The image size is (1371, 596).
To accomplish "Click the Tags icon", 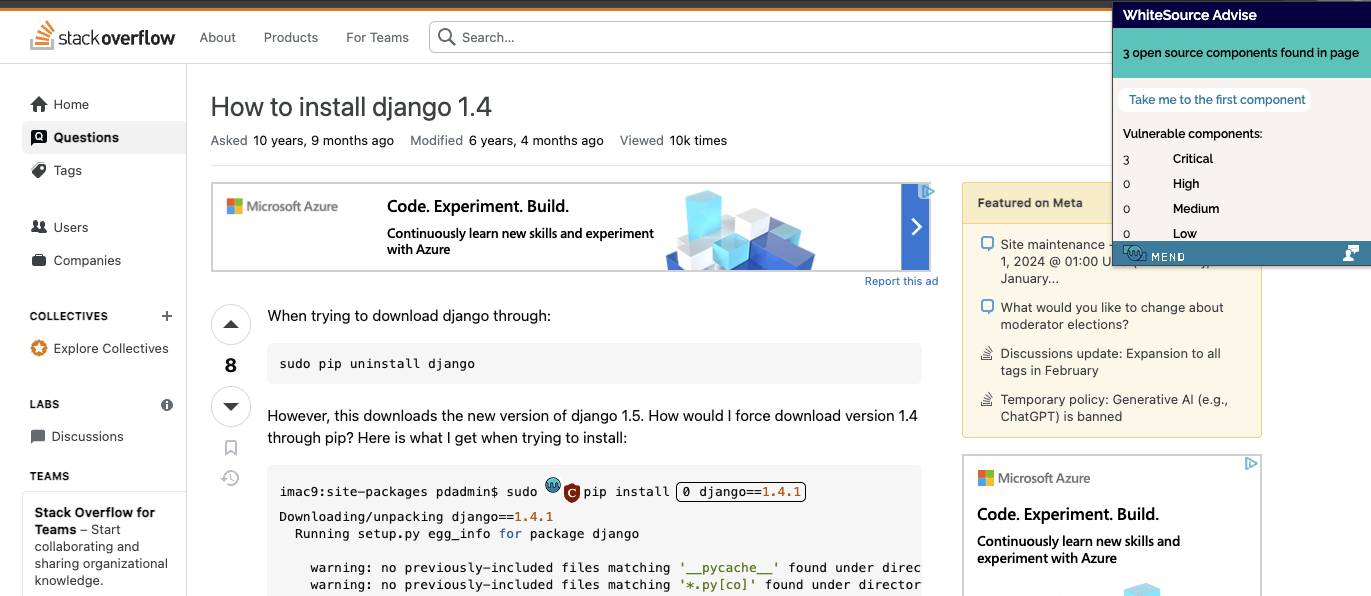I will pyautogui.click(x=38, y=170).
